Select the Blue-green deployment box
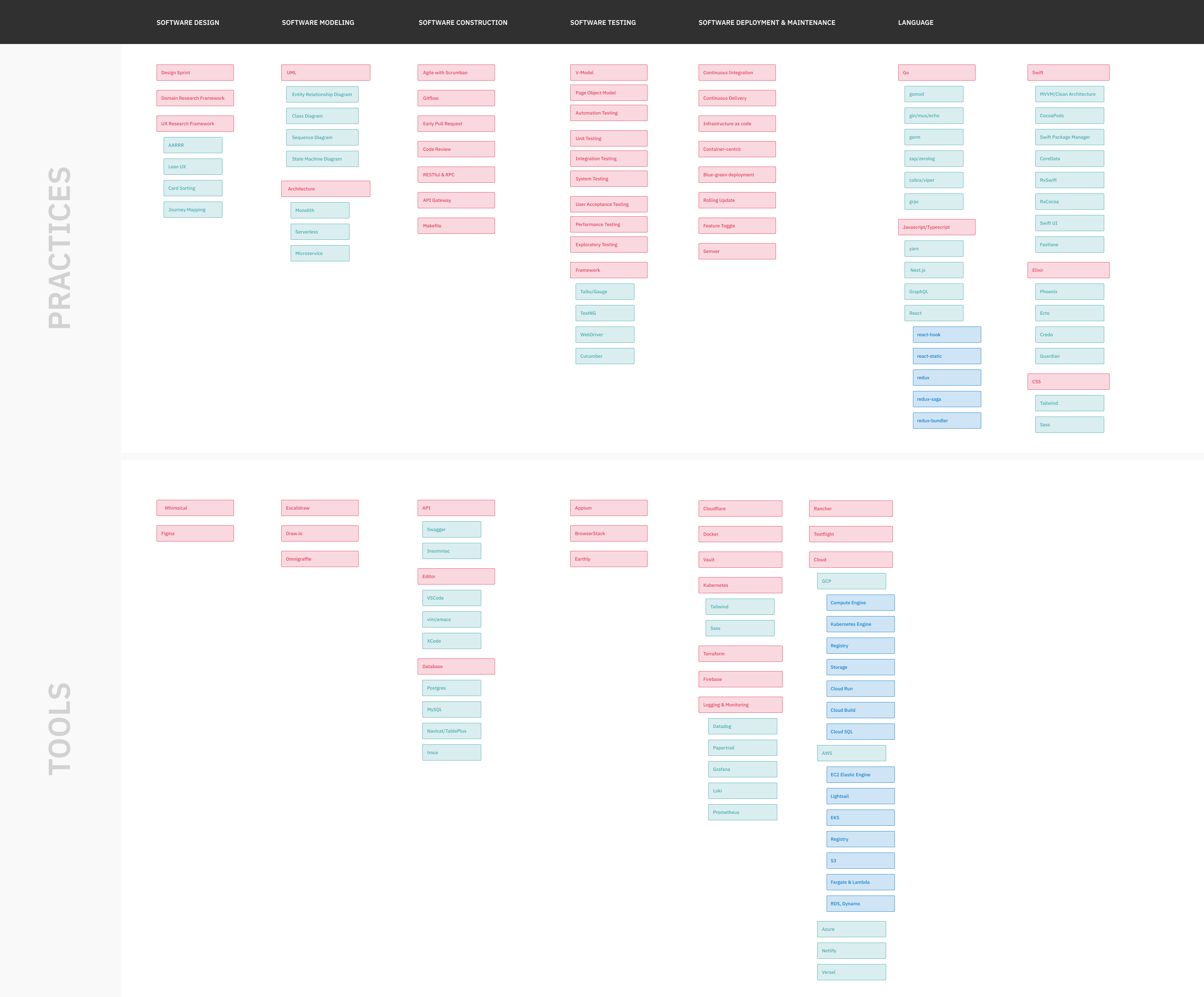 pos(737,175)
